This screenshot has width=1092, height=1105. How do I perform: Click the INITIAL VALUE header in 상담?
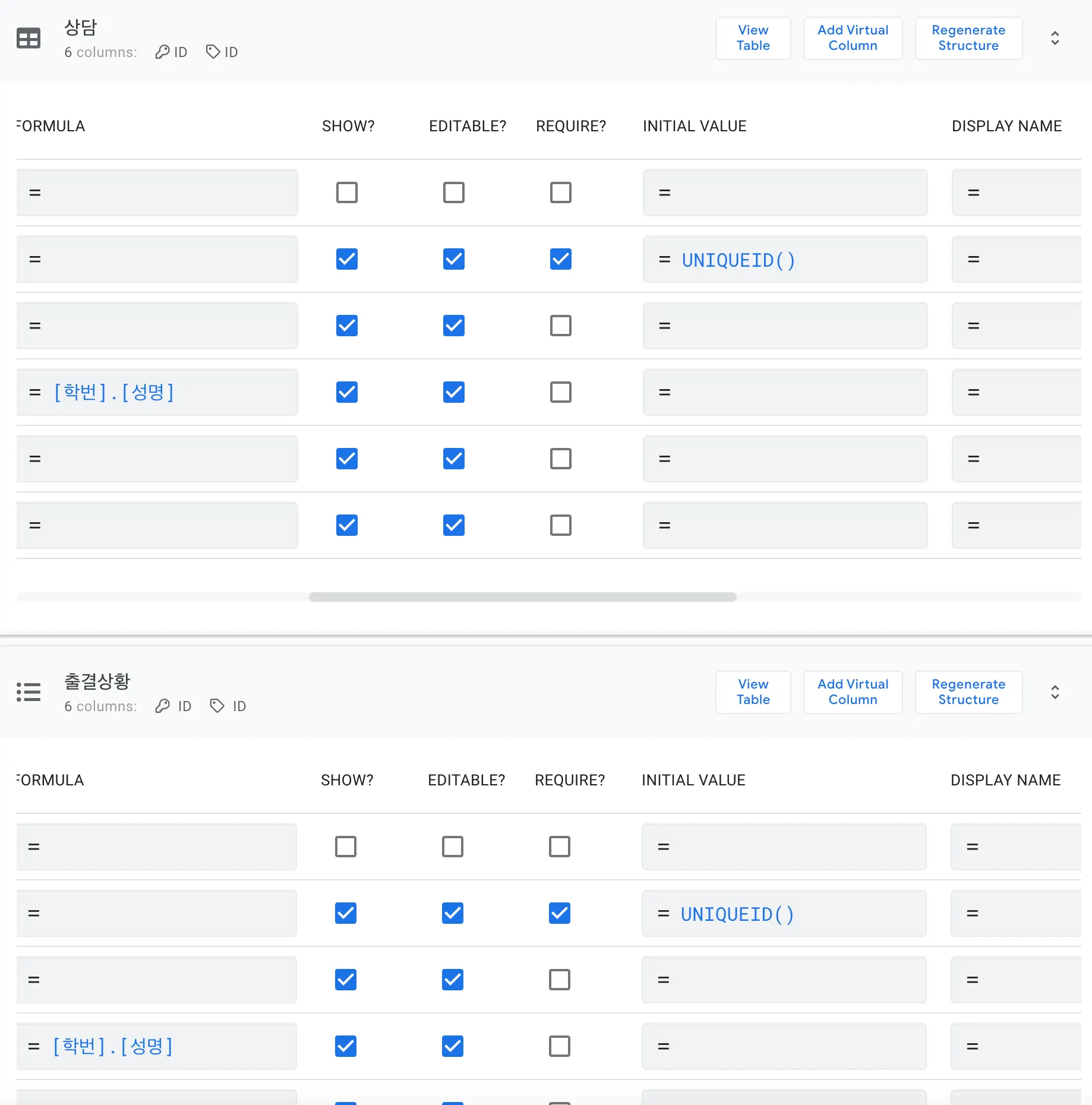click(695, 126)
